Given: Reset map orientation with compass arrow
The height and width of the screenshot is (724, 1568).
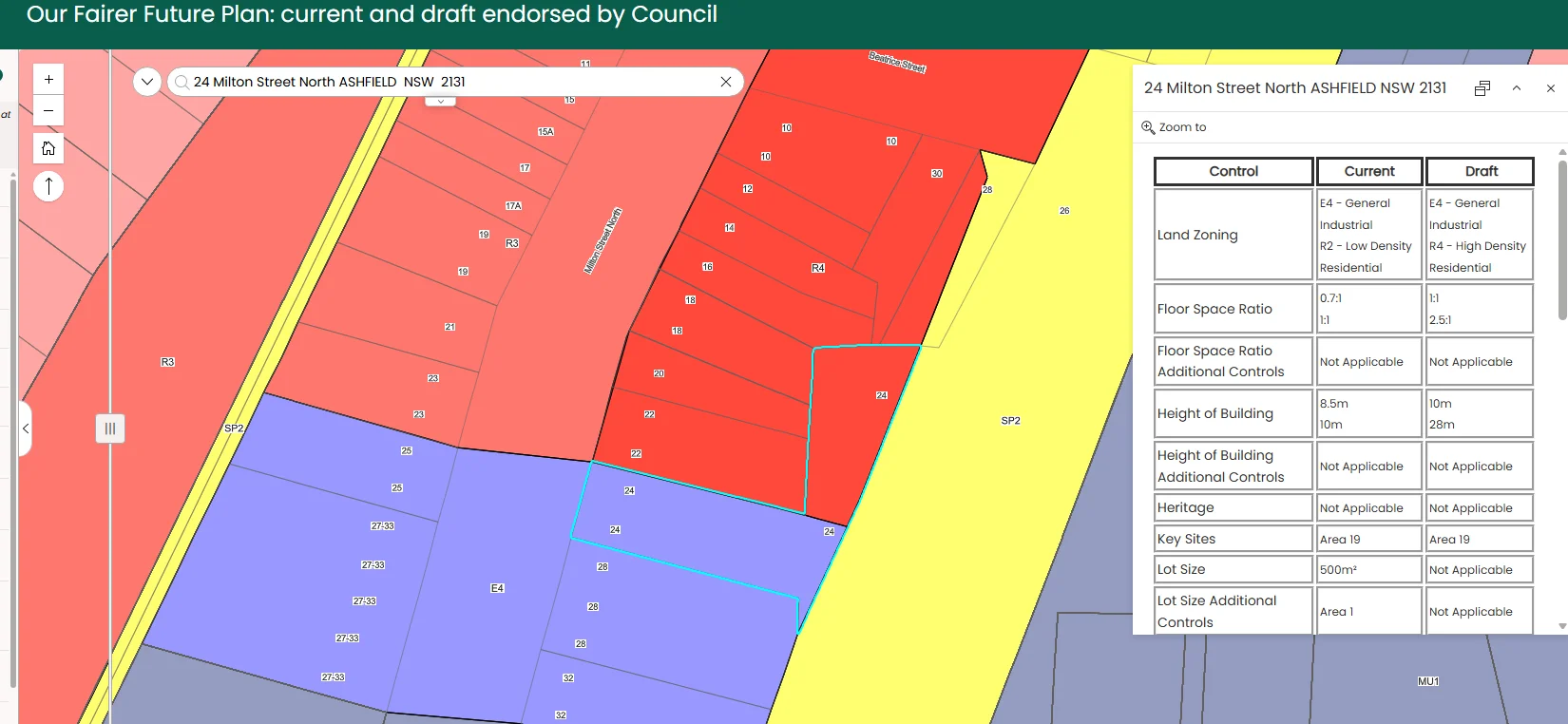Looking at the screenshot, I should point(48,186).
